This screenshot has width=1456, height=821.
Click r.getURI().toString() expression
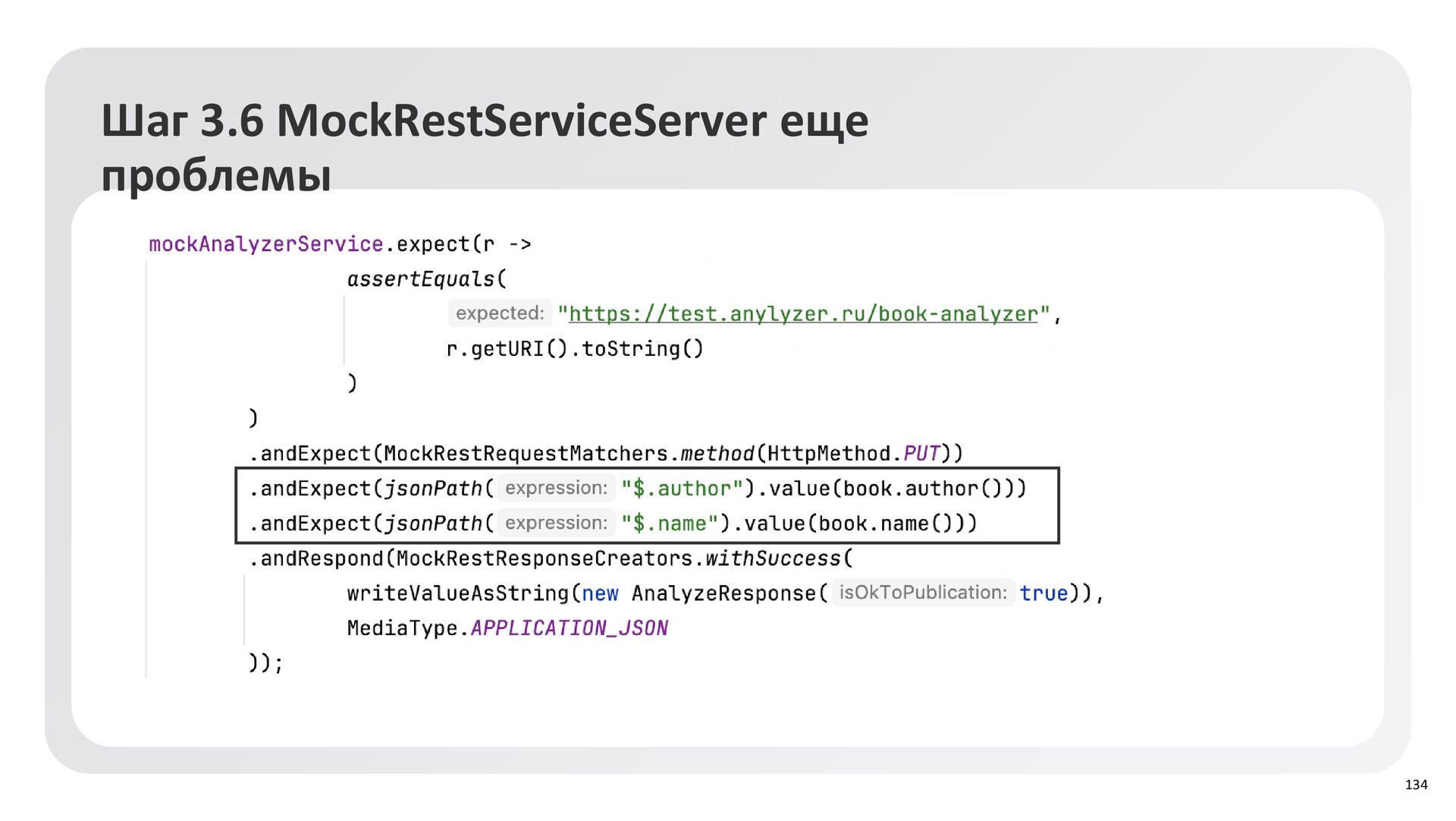575,349
